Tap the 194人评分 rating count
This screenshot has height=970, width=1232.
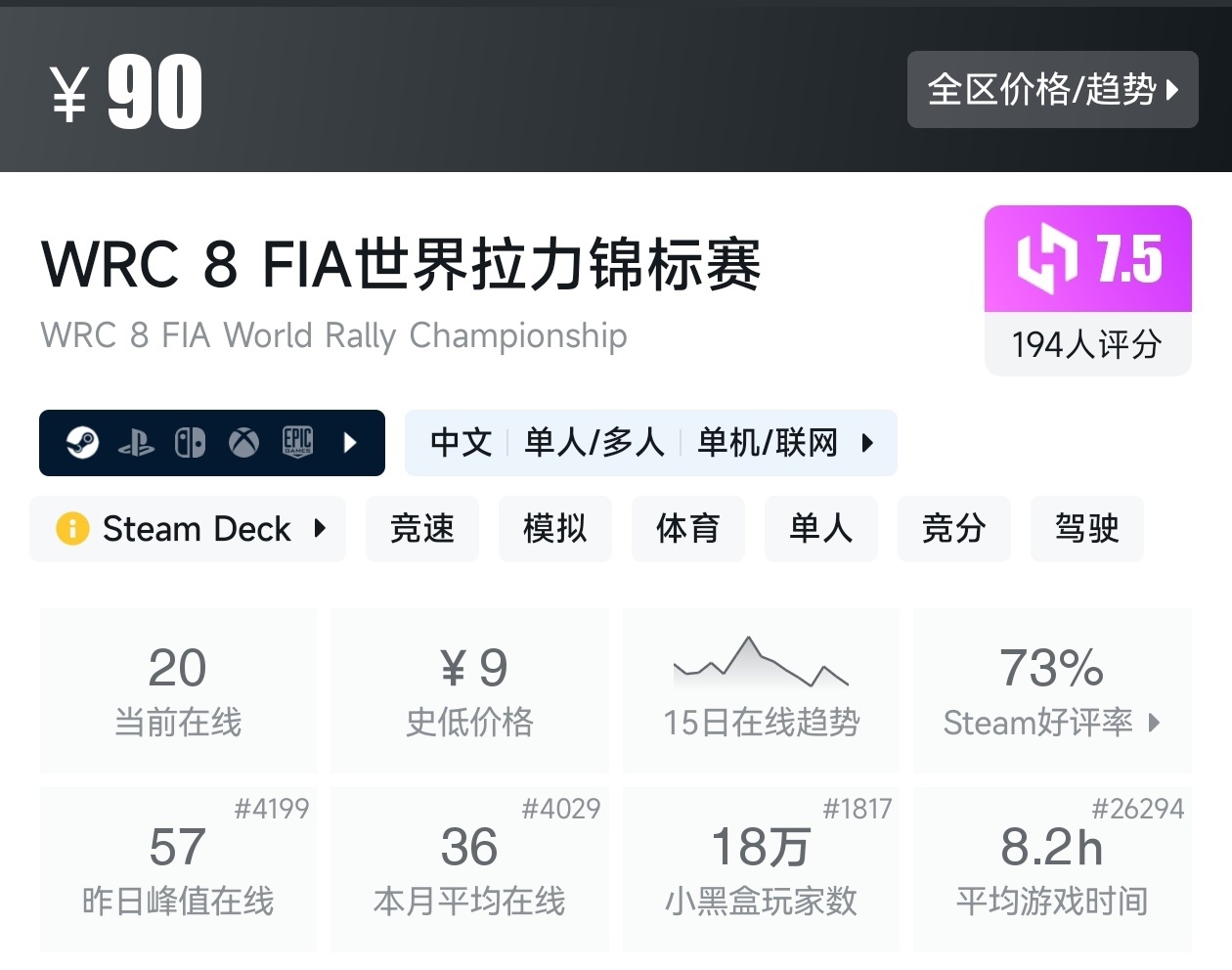(x=1087, y=344)
